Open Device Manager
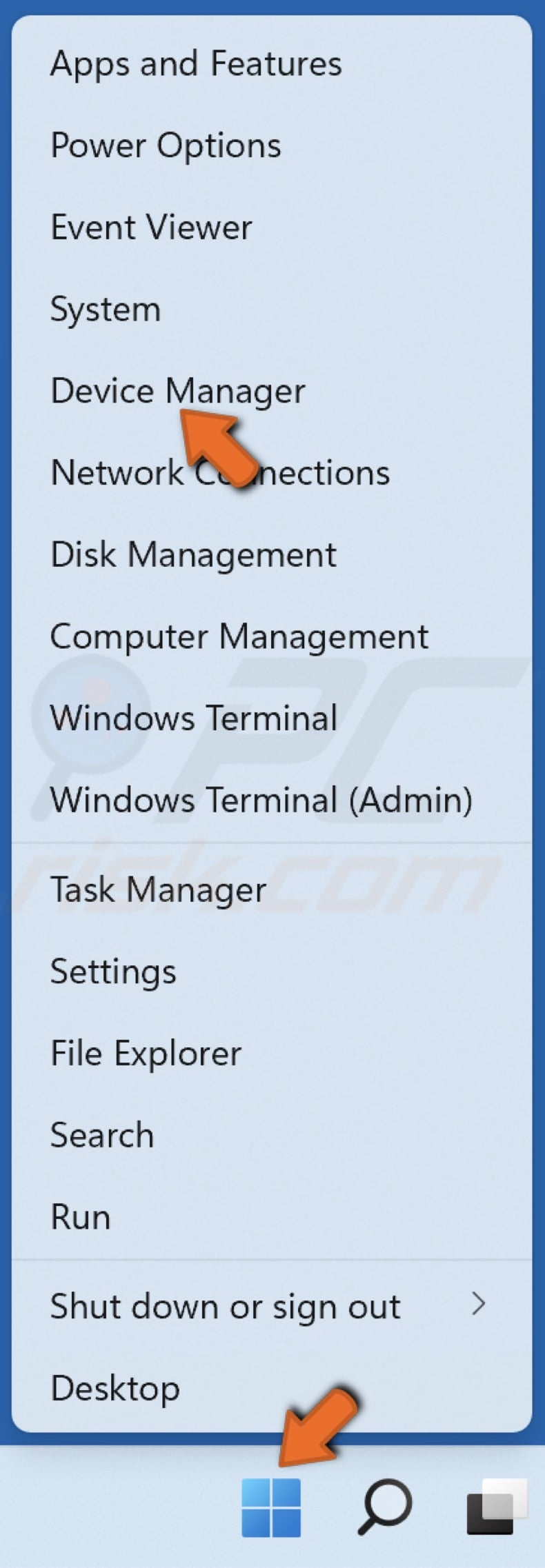This screenshot has height=1568, width=545. [177, 390]
